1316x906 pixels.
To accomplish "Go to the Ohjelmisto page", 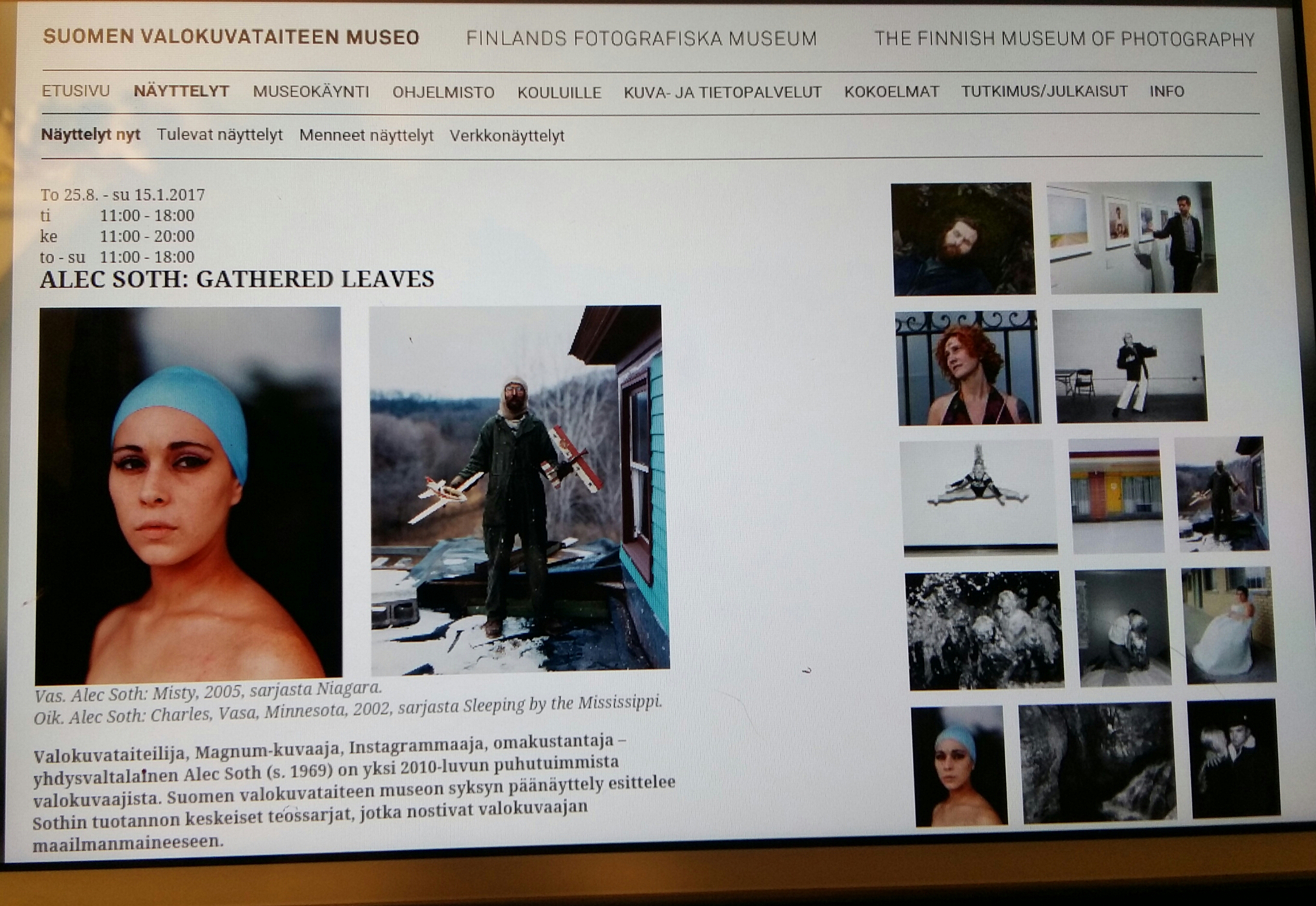I will 443,92.
